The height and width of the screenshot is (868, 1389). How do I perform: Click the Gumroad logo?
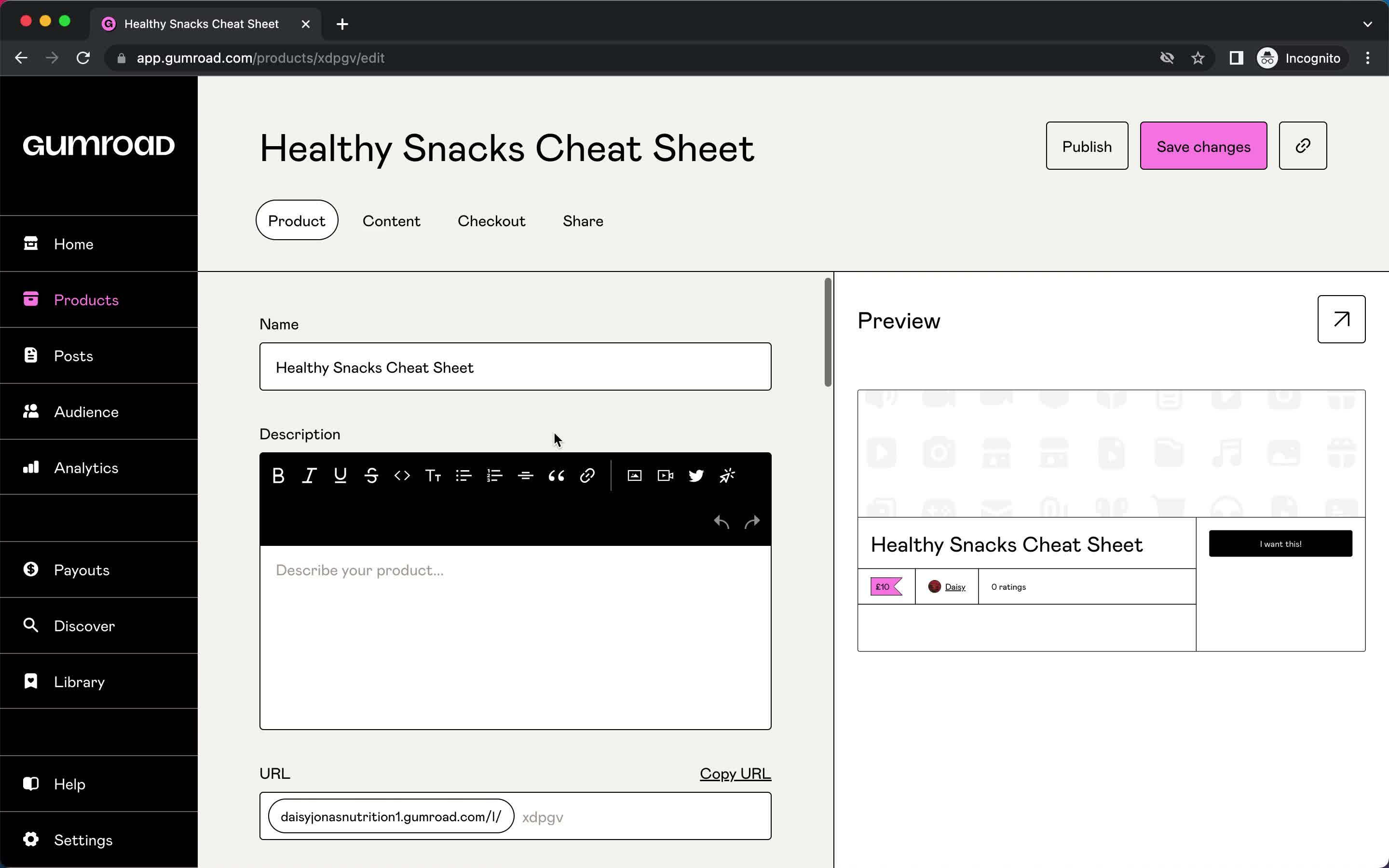(x=99, y=146)
